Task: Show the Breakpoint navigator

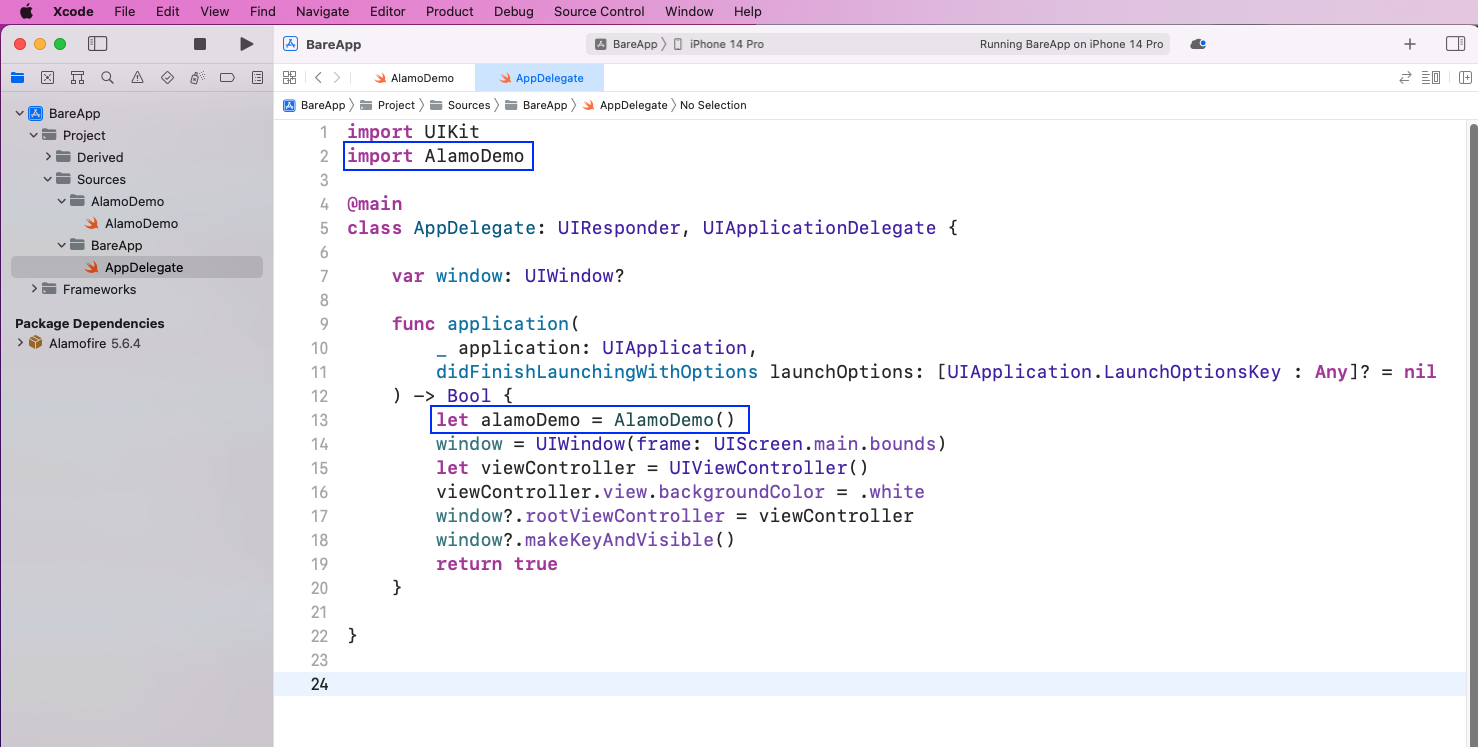Action: pyautogui.click(x=227, y=77)
